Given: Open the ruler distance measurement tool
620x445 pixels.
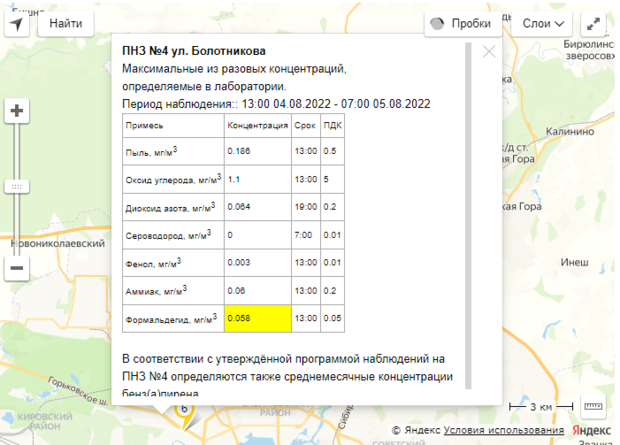Looking at the screenshot, I should tap(593, 407).
